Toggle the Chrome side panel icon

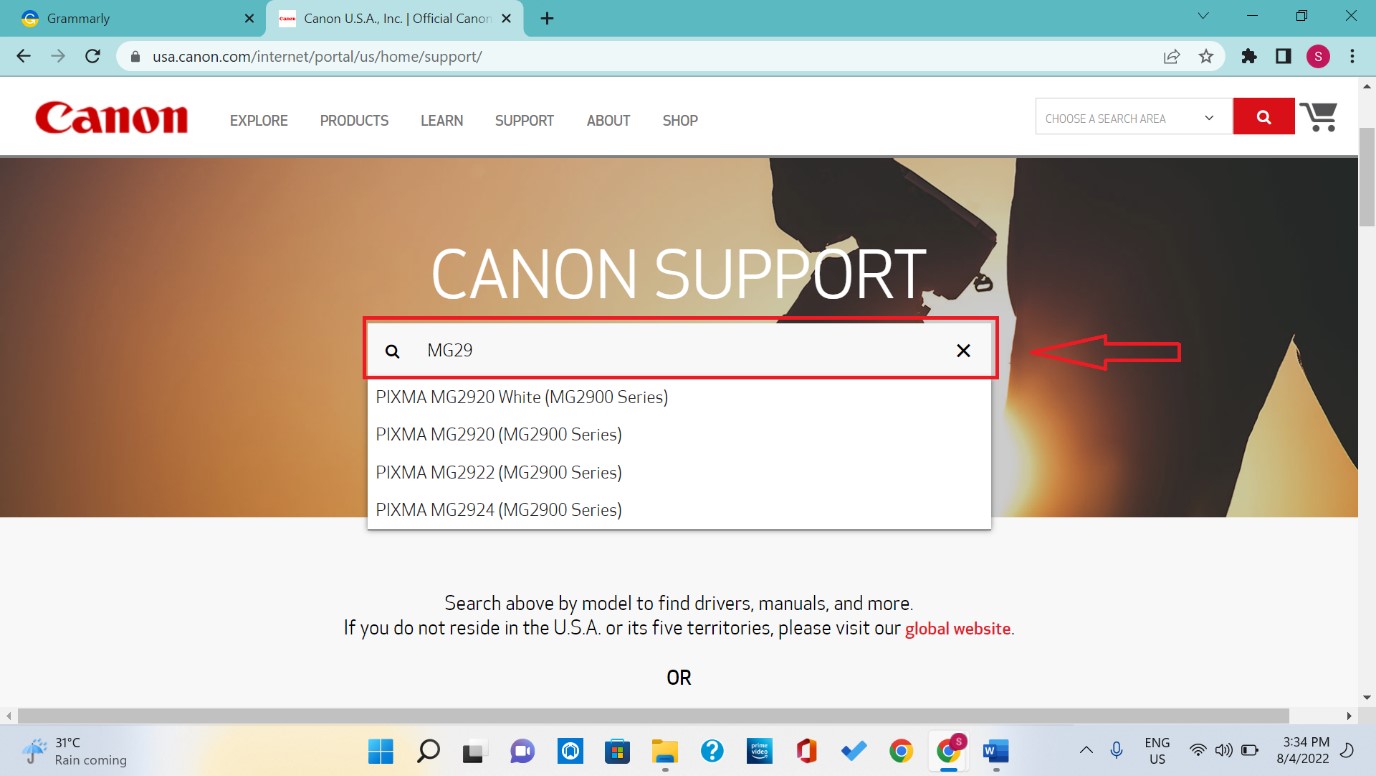[1283, 56]
